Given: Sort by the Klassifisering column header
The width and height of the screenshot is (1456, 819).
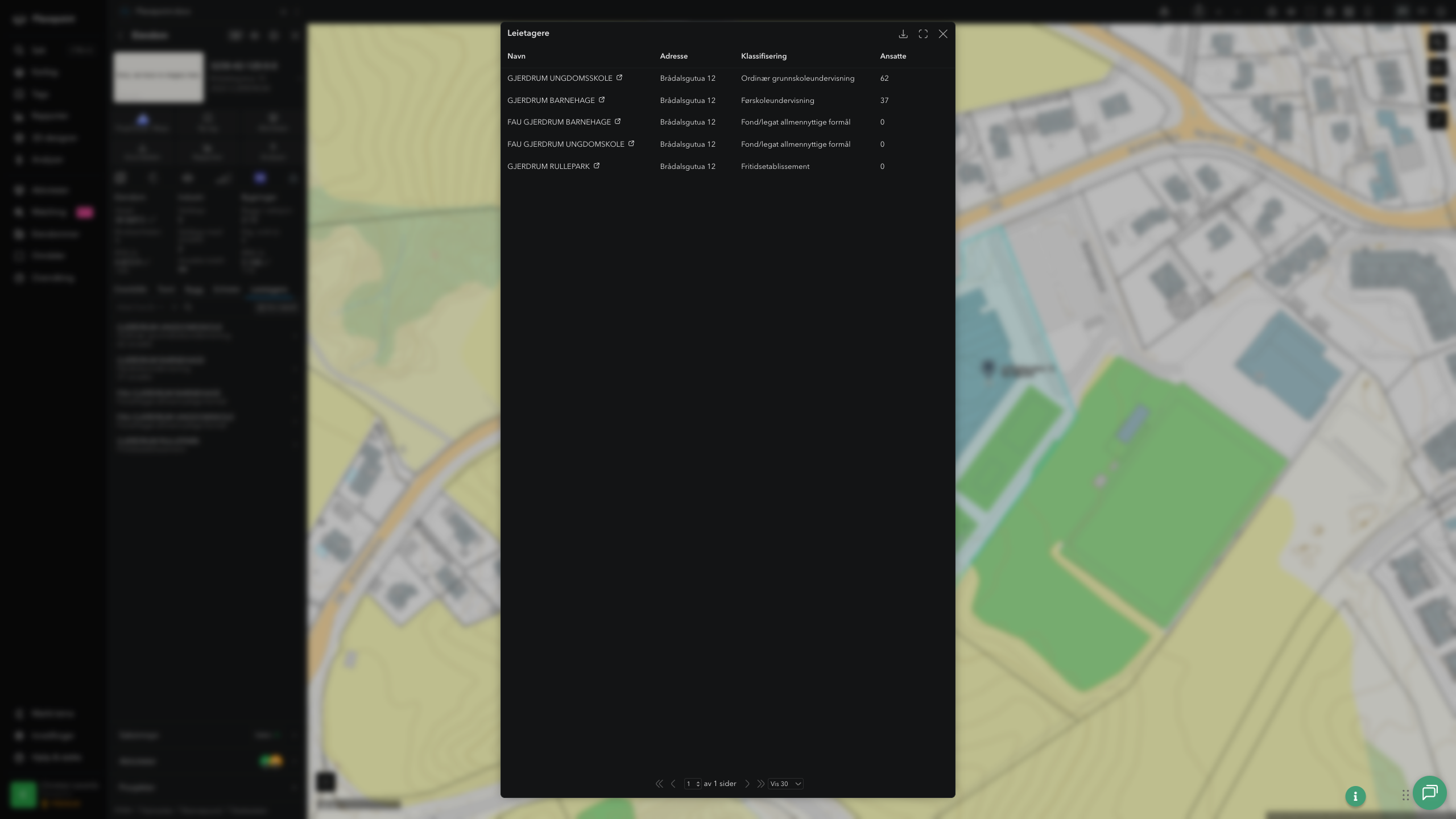Looking at the screenshot, I should [764, 56].
